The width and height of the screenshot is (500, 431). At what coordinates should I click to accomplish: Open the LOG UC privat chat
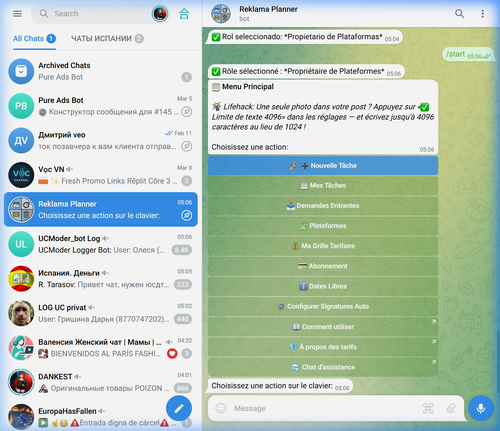point(101,313)
